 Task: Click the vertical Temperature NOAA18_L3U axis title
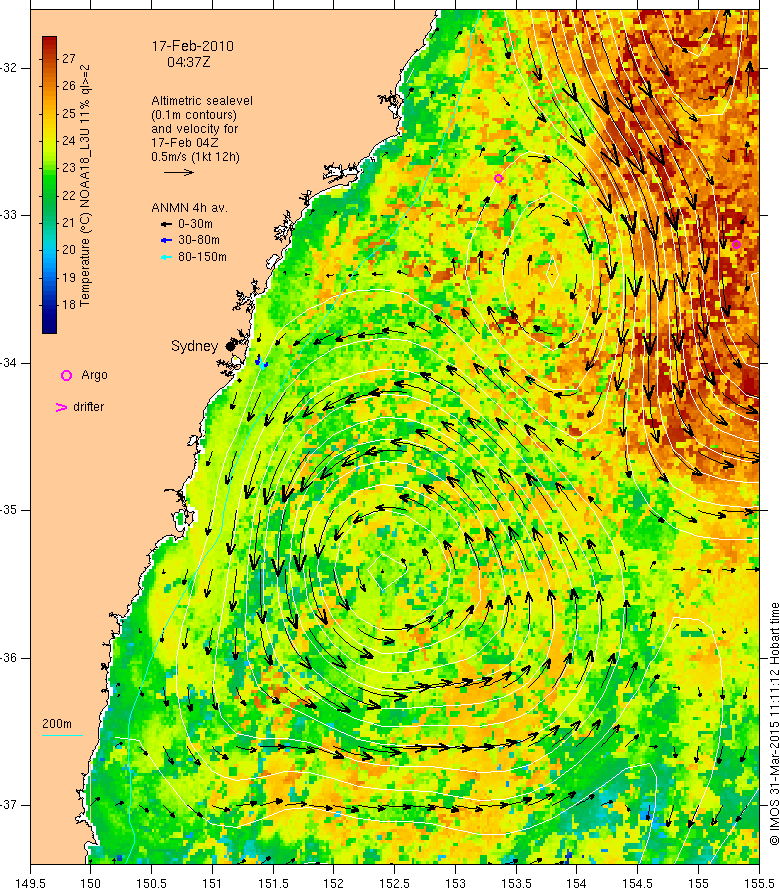coord(85,185)
